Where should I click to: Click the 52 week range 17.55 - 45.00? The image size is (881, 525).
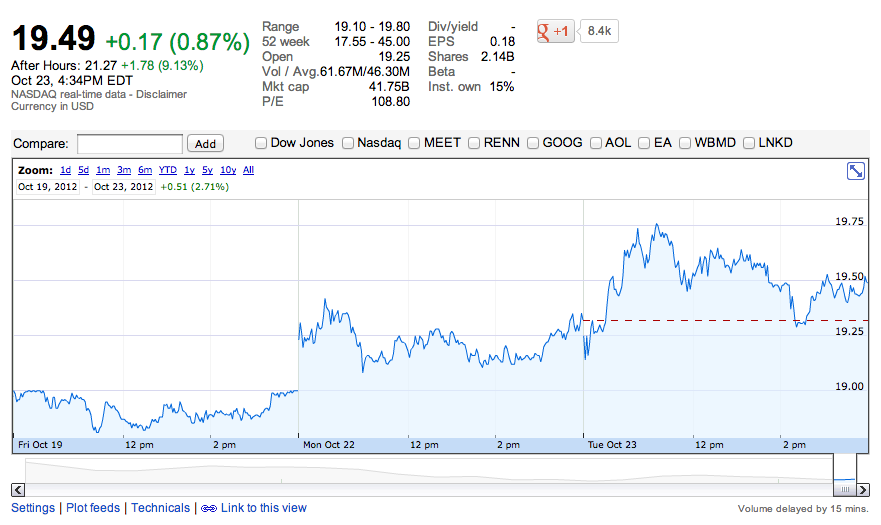click(x=372, y=42)
